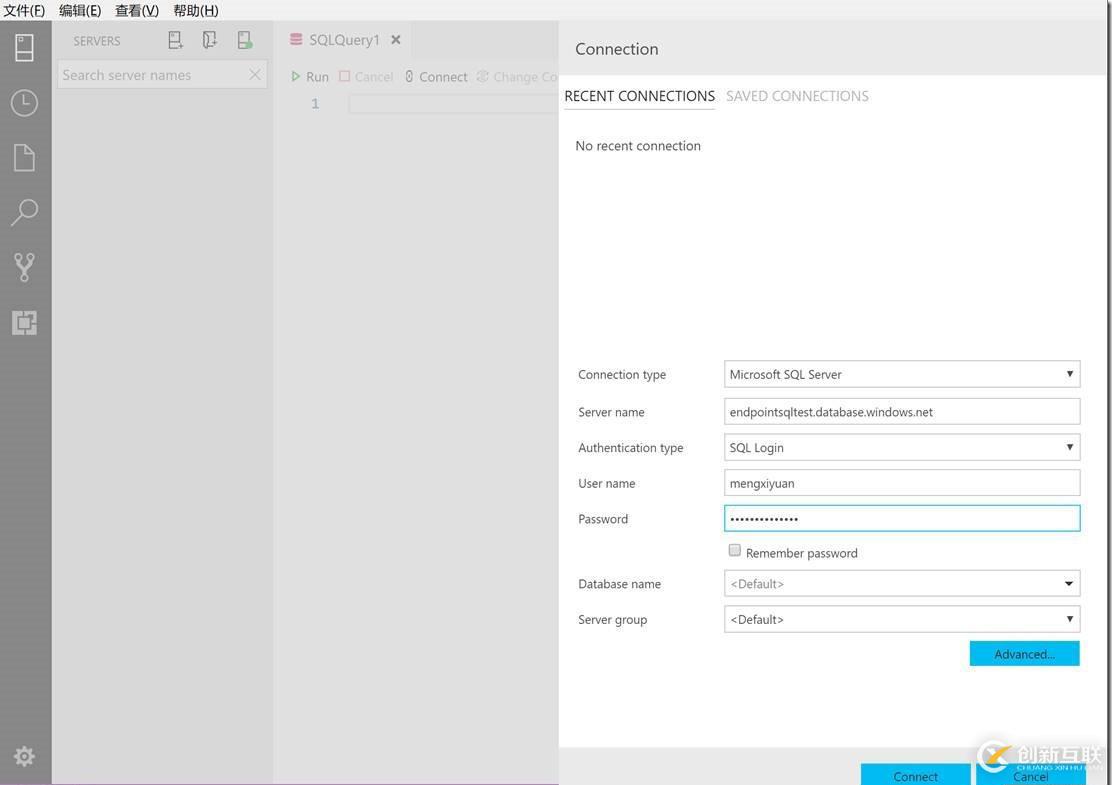This screenshot has height=785, width=1112.
Task: Open the 查看(V) menu
Action: 137,11
